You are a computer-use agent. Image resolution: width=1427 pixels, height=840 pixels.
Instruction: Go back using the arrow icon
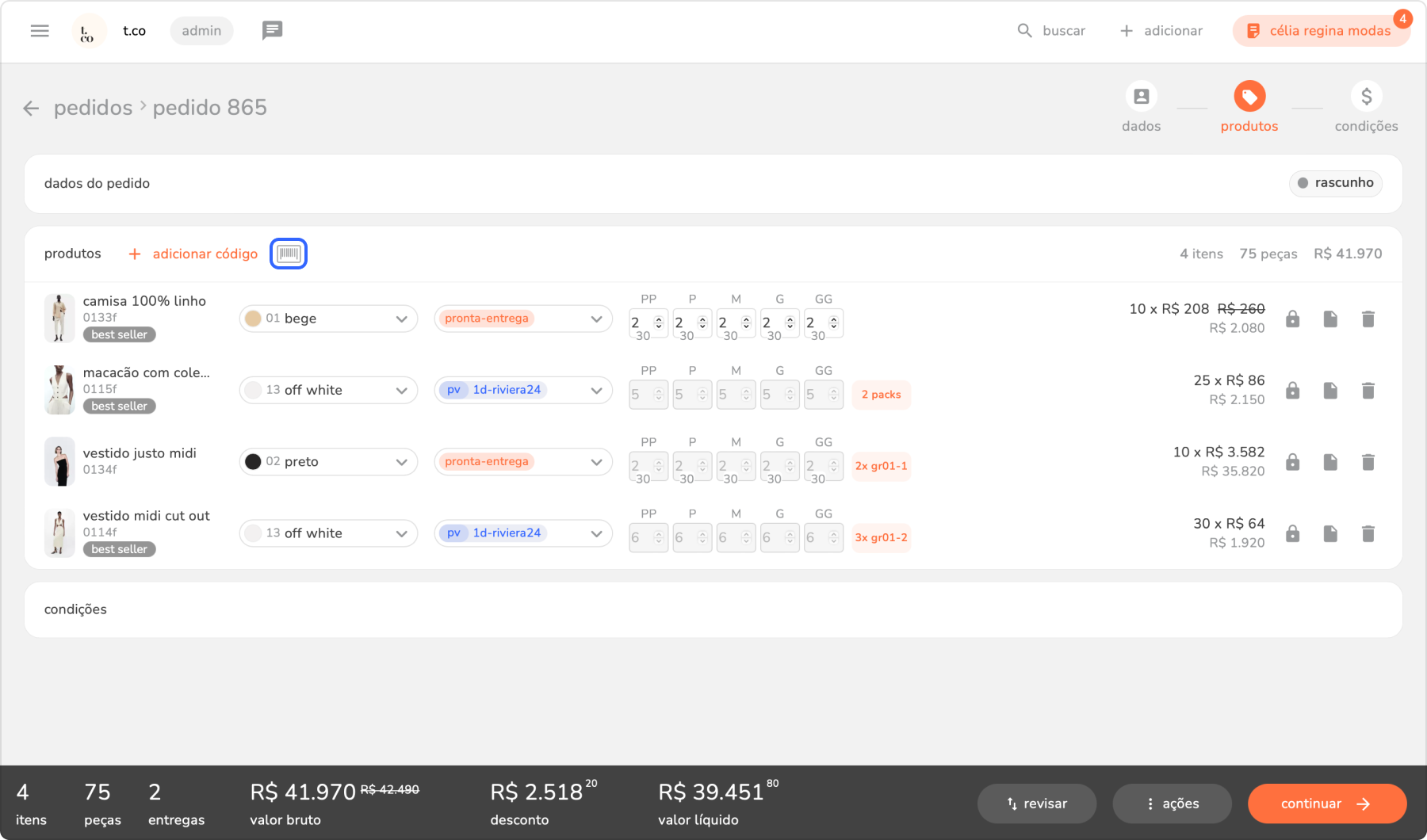[x=31, y=109]
